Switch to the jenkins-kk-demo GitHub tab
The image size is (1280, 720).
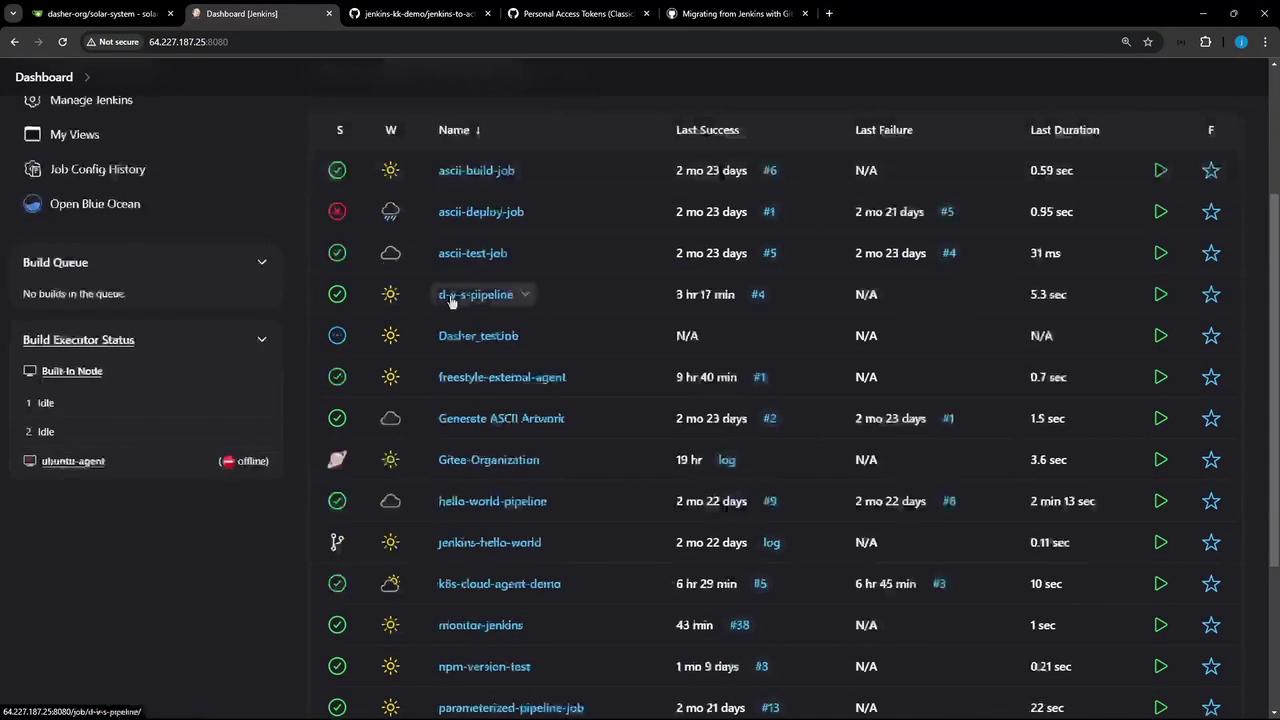pyautogui.click(x=420, y=14)
